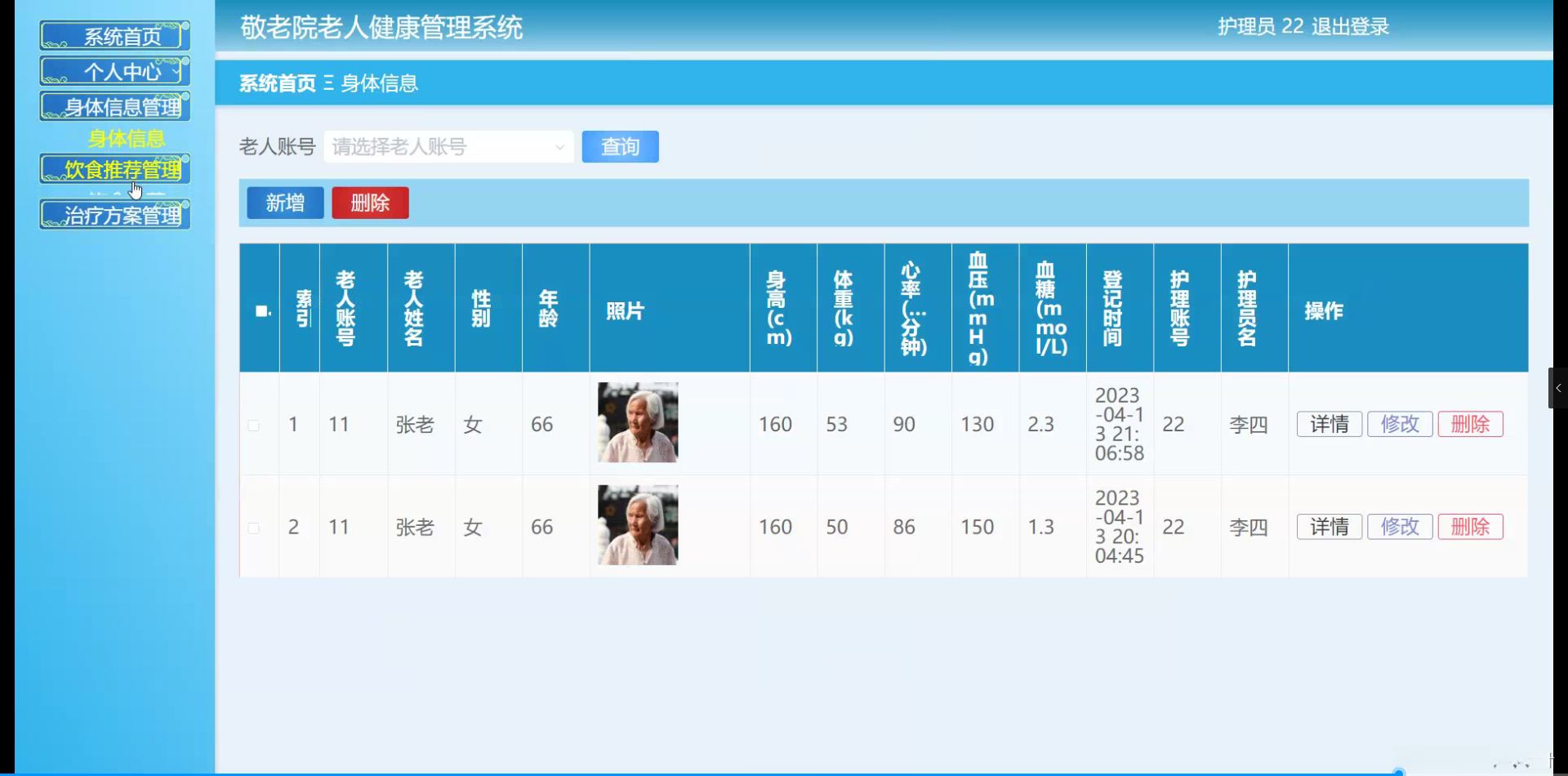The height and width of the screenshot is (776, 1568).
Task: Click the collapse arrow tab at right edge
Action: (x=1558, y=388)
